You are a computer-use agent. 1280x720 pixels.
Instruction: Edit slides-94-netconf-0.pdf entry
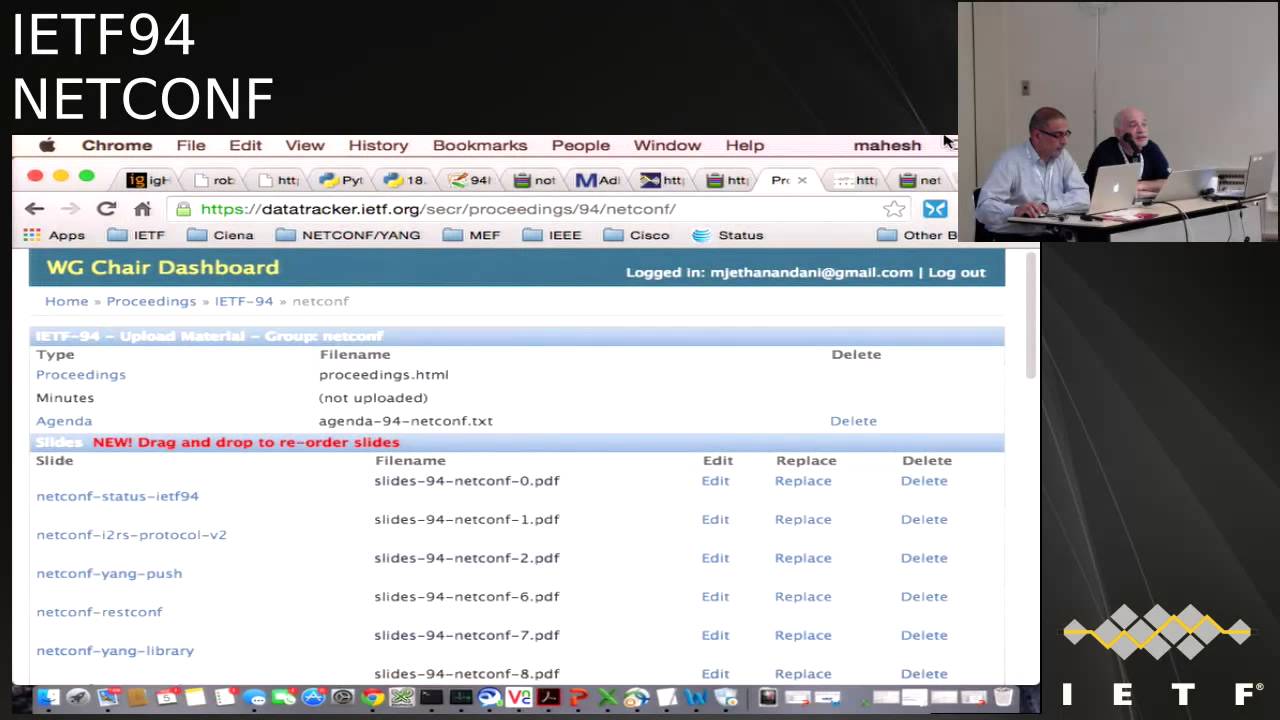pos(715,481)
